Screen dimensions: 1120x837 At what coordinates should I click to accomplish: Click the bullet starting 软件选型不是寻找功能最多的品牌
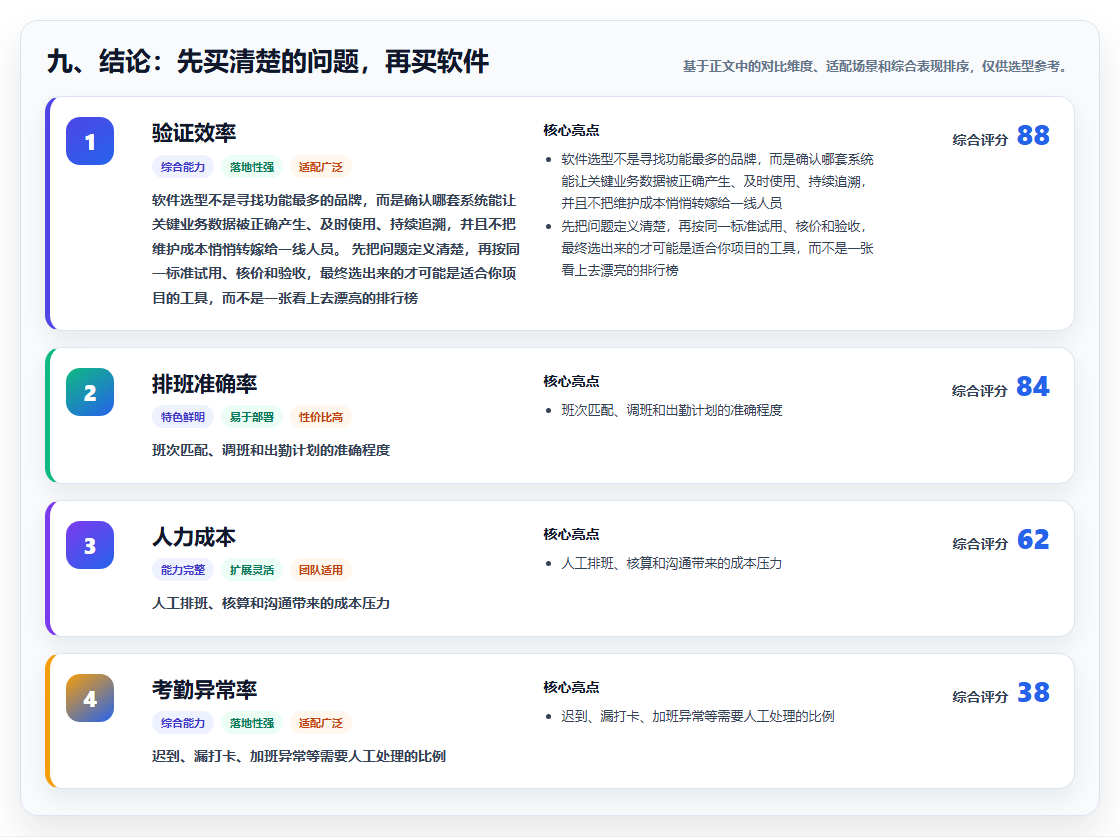point(717,181)
